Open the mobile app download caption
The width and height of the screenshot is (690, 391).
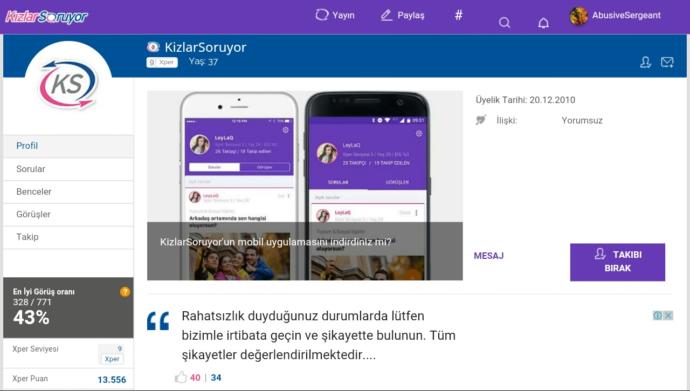[275, 242]
